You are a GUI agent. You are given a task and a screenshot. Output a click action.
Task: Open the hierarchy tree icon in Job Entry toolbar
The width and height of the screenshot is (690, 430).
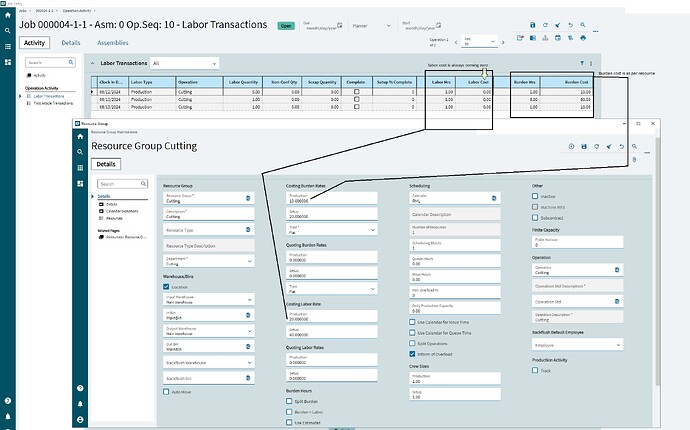coord(545,38)
